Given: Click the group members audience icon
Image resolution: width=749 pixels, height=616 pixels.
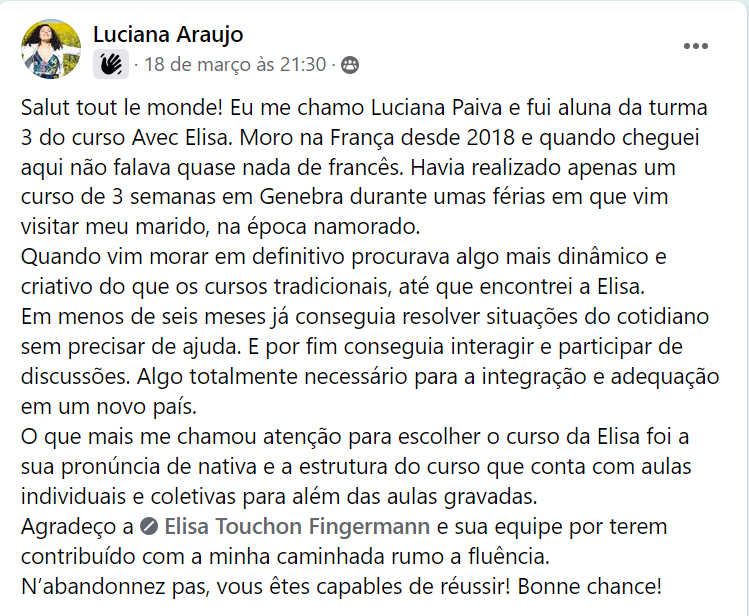Looking at the screenshot, I should [x=350, y=65].
